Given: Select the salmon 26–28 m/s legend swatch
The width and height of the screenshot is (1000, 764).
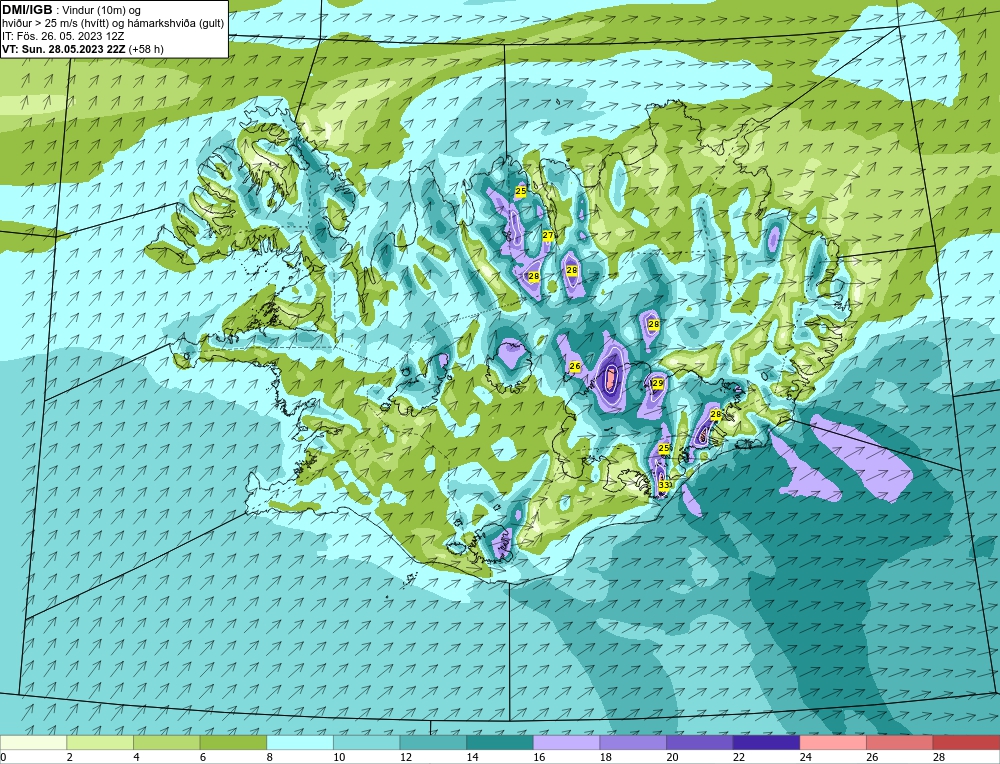Looking at the screenshot, I should coord(900,743).
